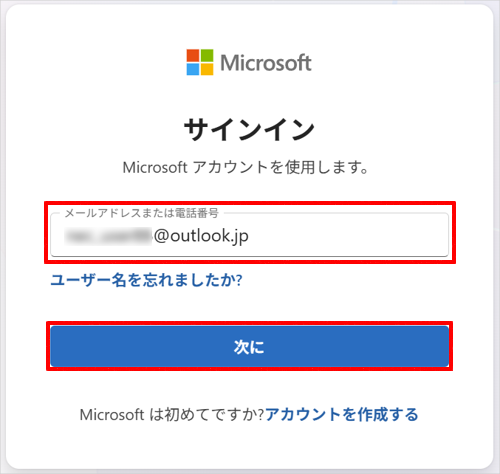The height and width of the screenshot is (474, 500).
Task: Click the blue 次に button
Action: (249, 346)
